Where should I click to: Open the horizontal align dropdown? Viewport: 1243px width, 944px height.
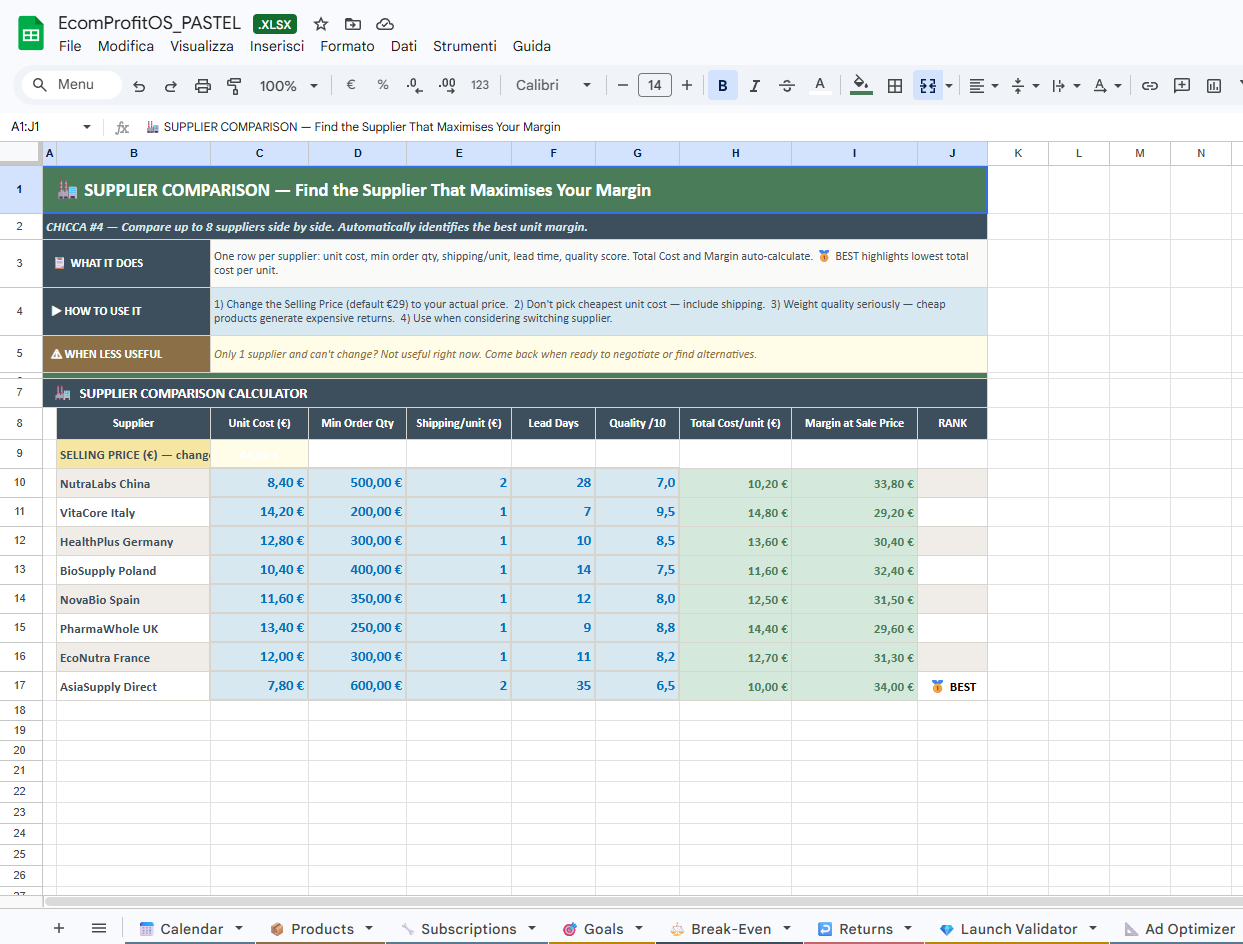[984, 86]
